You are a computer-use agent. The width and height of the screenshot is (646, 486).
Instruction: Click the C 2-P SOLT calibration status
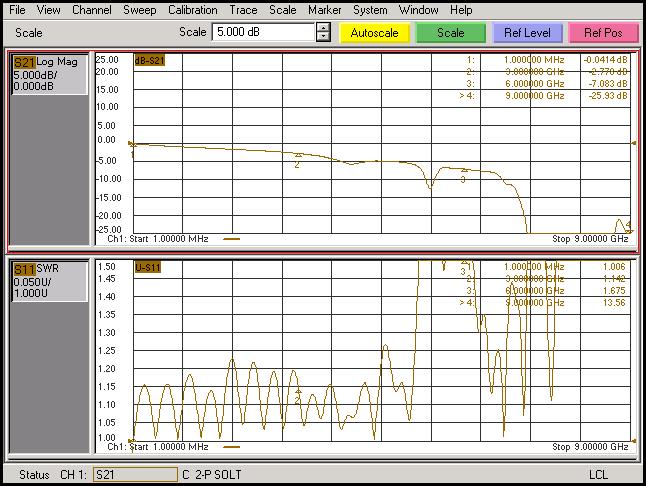212,475
